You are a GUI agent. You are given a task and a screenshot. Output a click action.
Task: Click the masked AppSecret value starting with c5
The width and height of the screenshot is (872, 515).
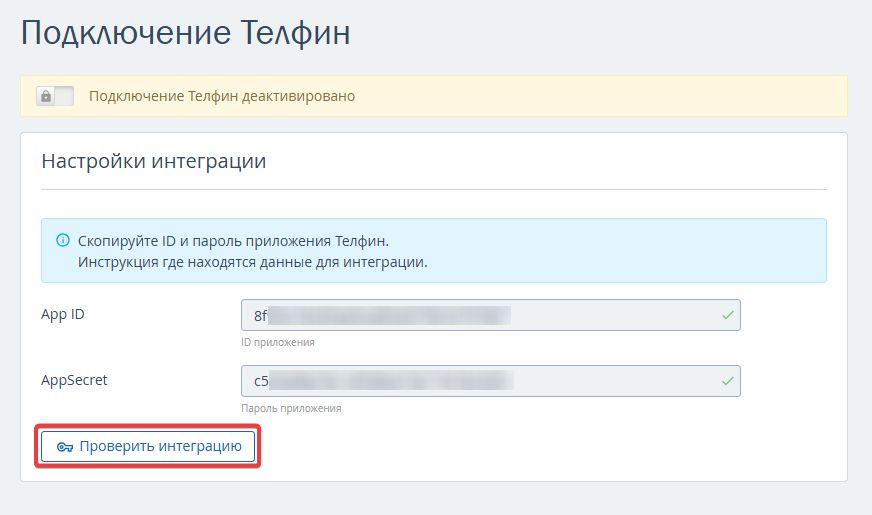[x=380, y=381]
